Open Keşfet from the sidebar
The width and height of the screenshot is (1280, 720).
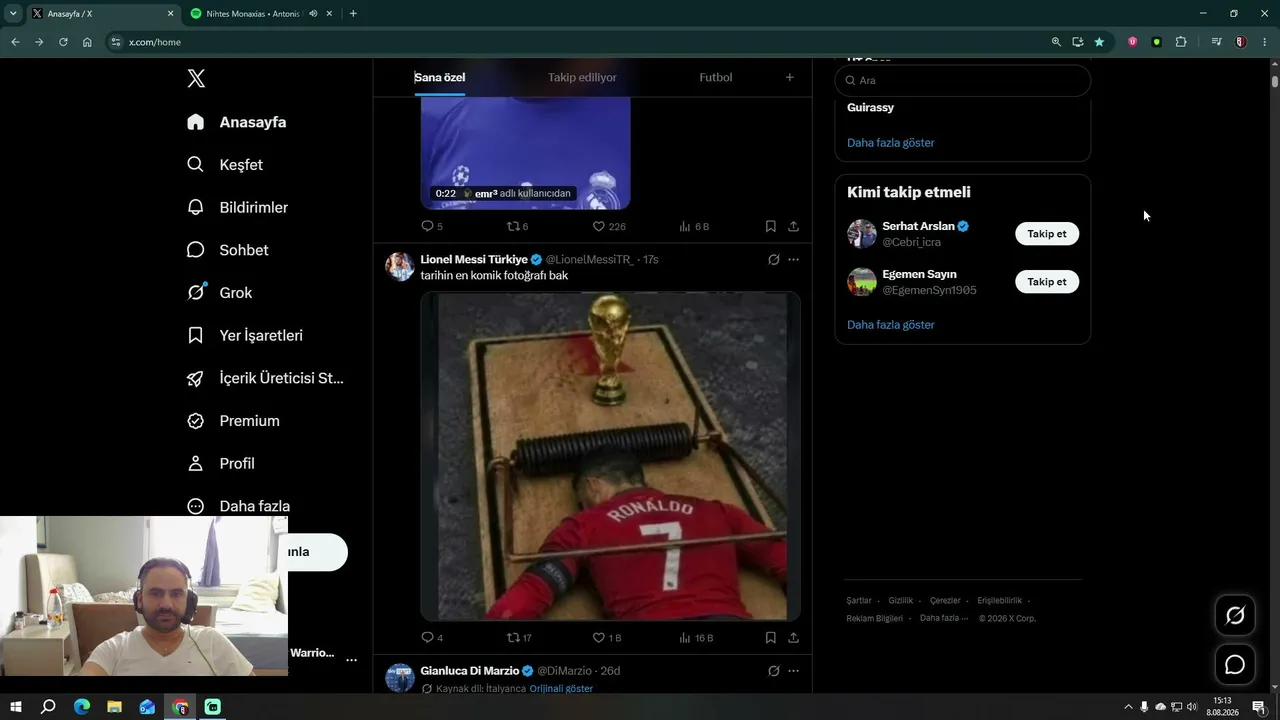[x=225, y=165]
